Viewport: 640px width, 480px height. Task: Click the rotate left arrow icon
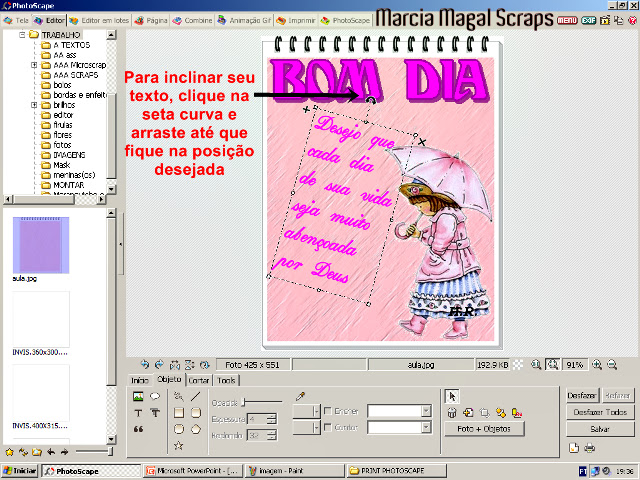coord(144,364)
